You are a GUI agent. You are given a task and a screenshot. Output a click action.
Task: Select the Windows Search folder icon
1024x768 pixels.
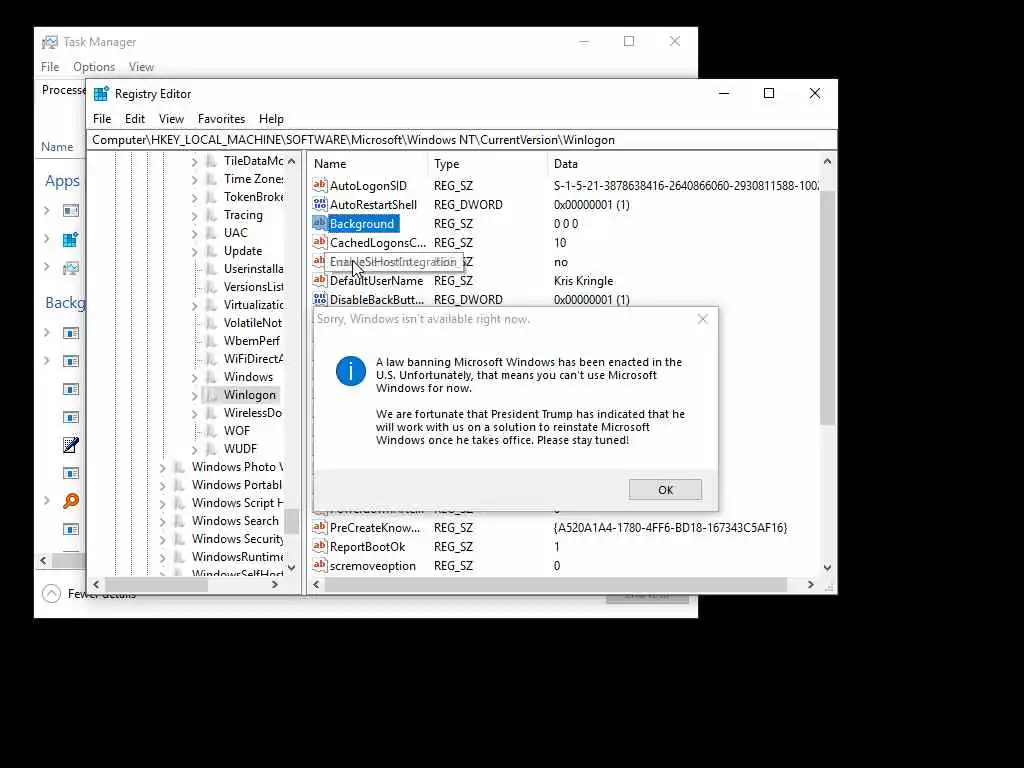(180, 520)
